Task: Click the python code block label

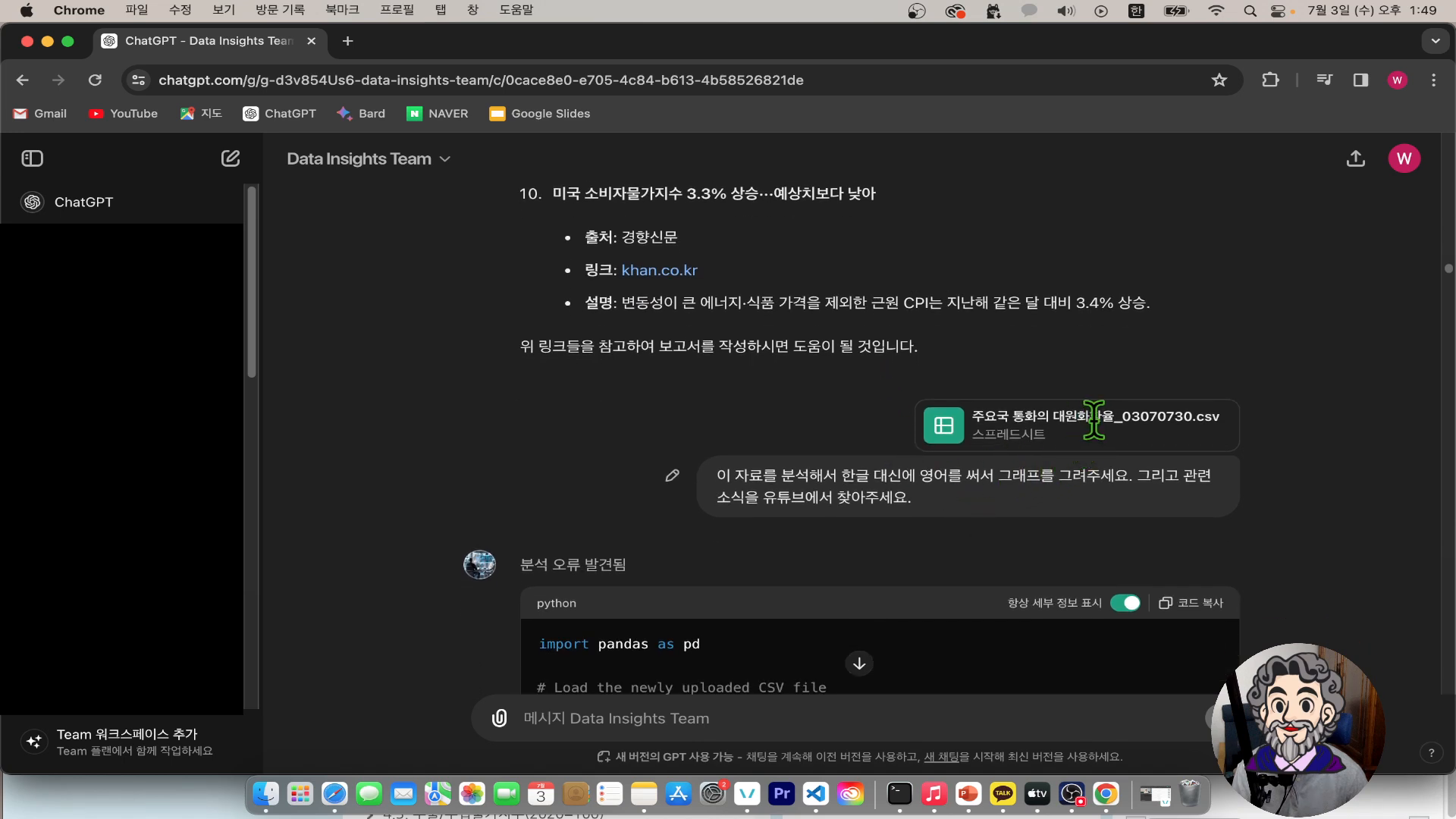Action: pos(557,604)
